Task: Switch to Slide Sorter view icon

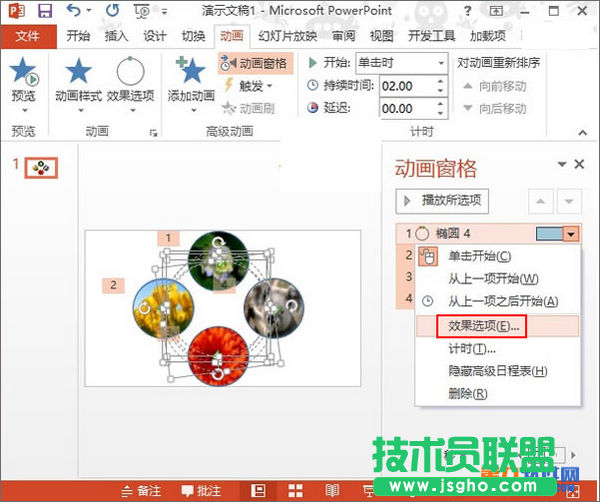Action: (x=295, y=491)
